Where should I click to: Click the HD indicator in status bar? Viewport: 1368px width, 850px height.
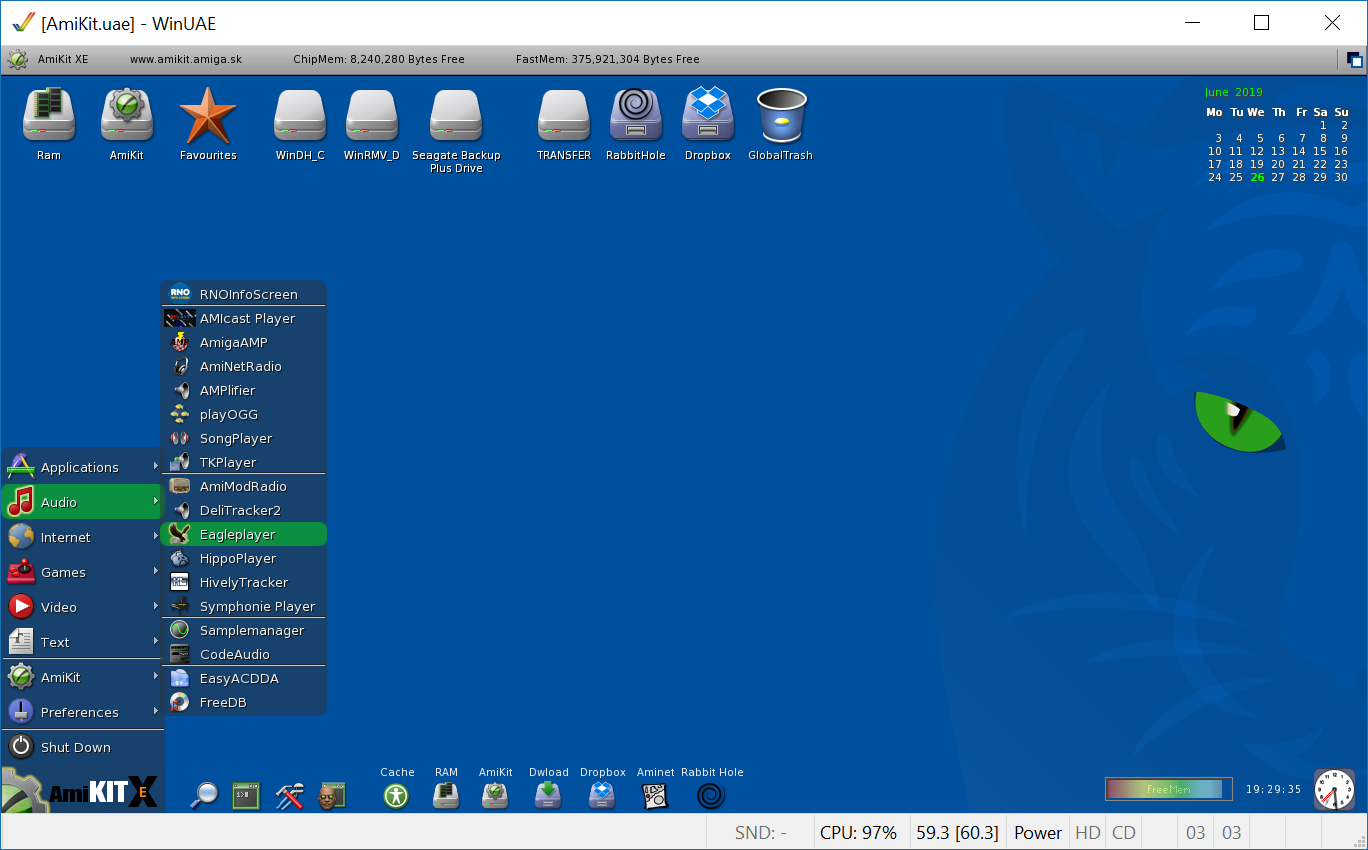pyautogui.click(x=1088, y=833)
